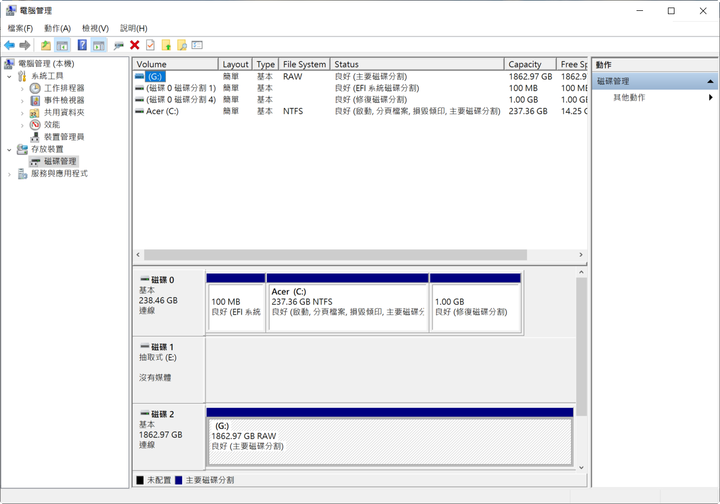
Task: Click the 磁碟 1 removable (E:) disk label
Action: (x=169, y=370)
